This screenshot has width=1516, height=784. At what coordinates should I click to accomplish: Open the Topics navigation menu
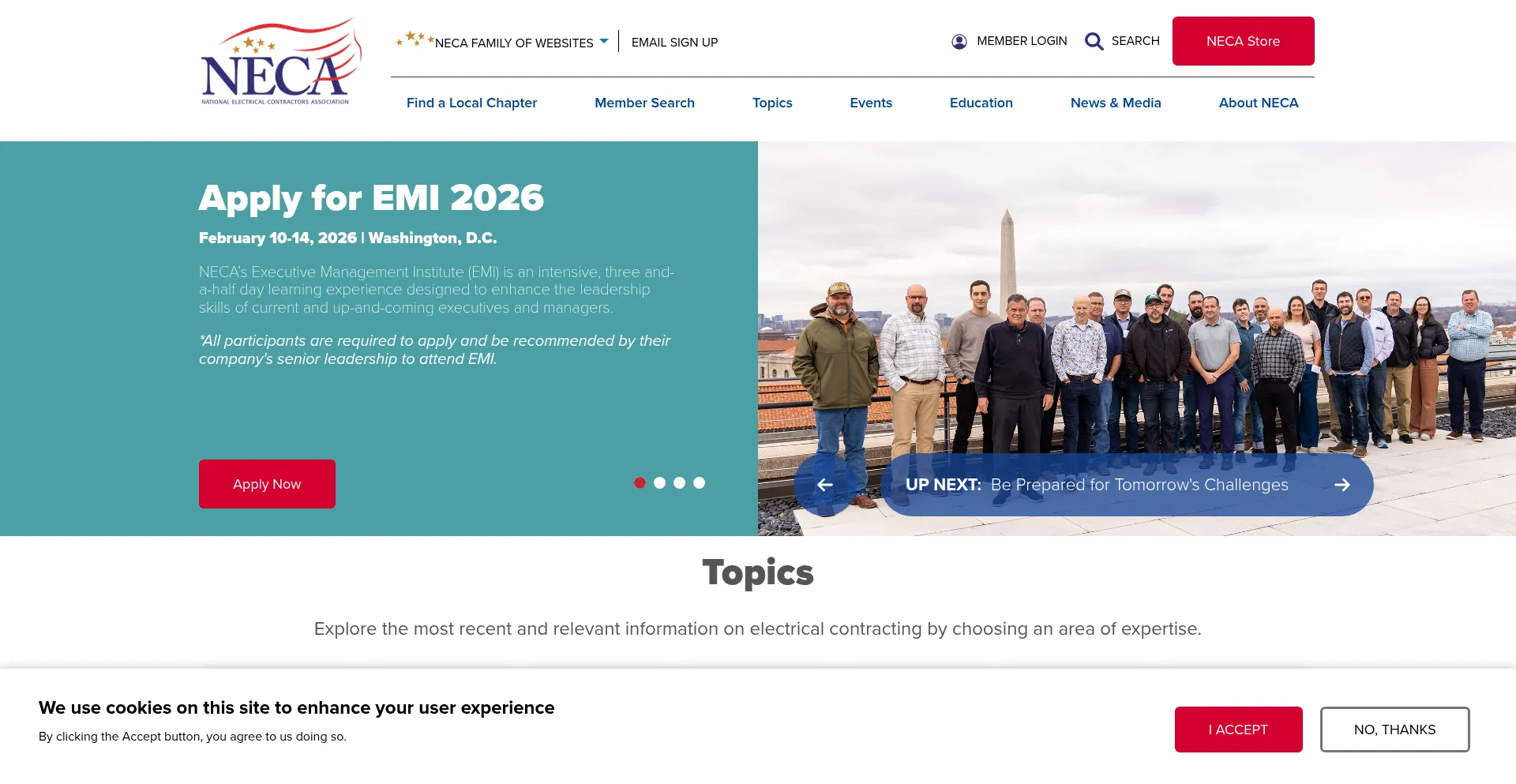click(x=772, y=103)
